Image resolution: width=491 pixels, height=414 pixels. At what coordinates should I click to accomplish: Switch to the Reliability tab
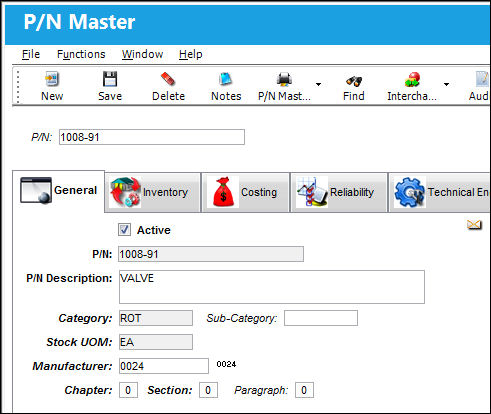[339, 192]
